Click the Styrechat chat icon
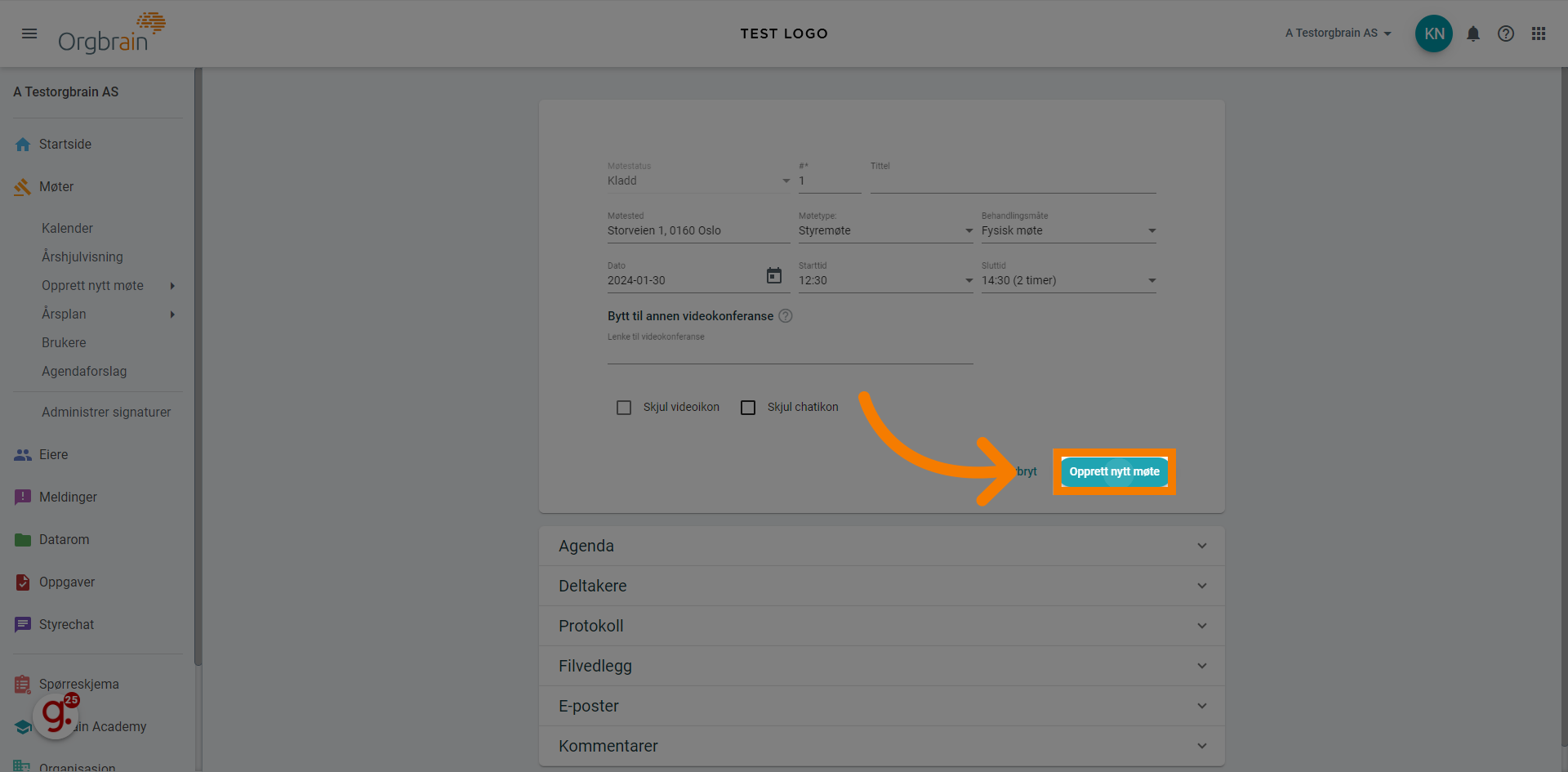This screenshot has width=1568, height=772. [x=23, y=624]
